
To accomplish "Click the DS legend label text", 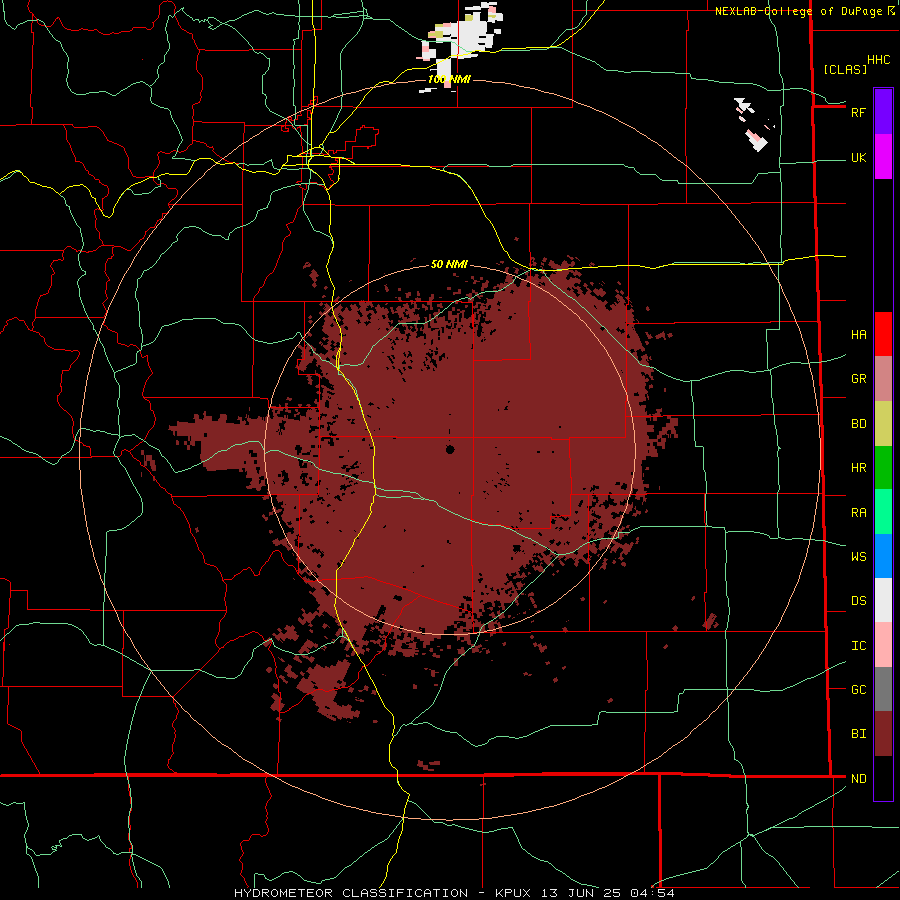I will coord(858,601).
